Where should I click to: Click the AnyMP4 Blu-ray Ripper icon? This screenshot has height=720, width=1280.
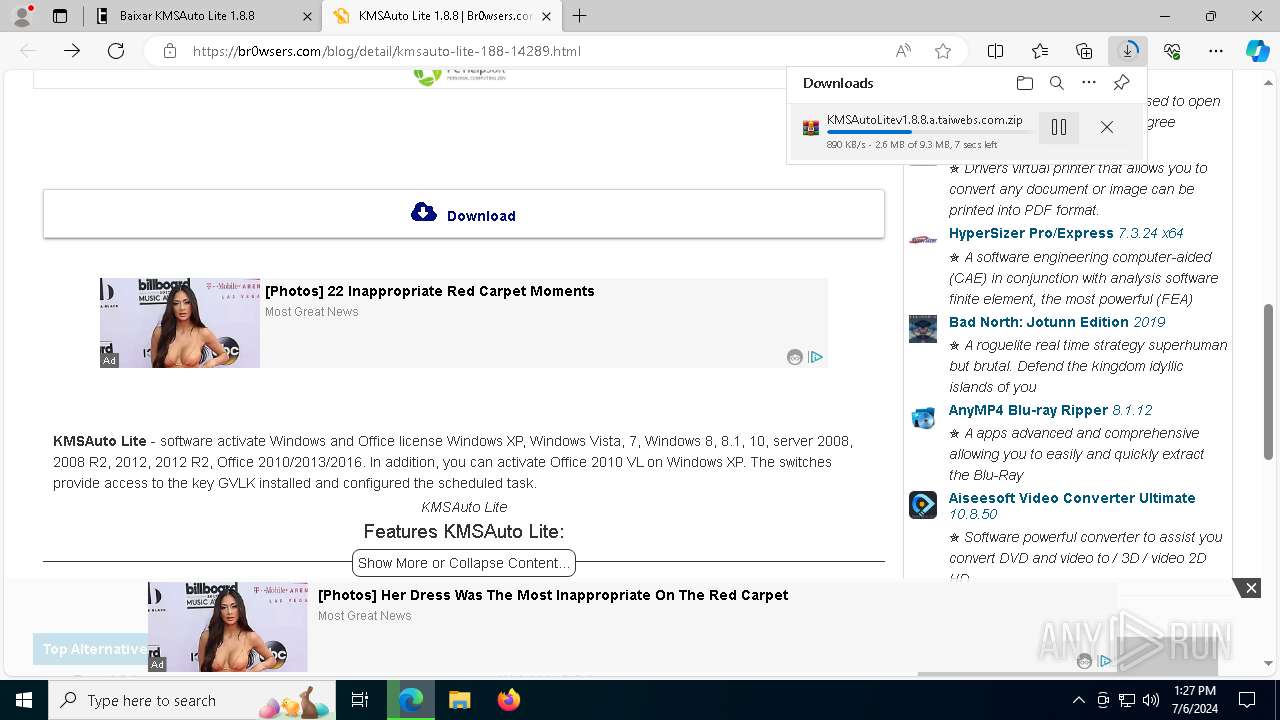pyautogui.click(x=923, y=417)
